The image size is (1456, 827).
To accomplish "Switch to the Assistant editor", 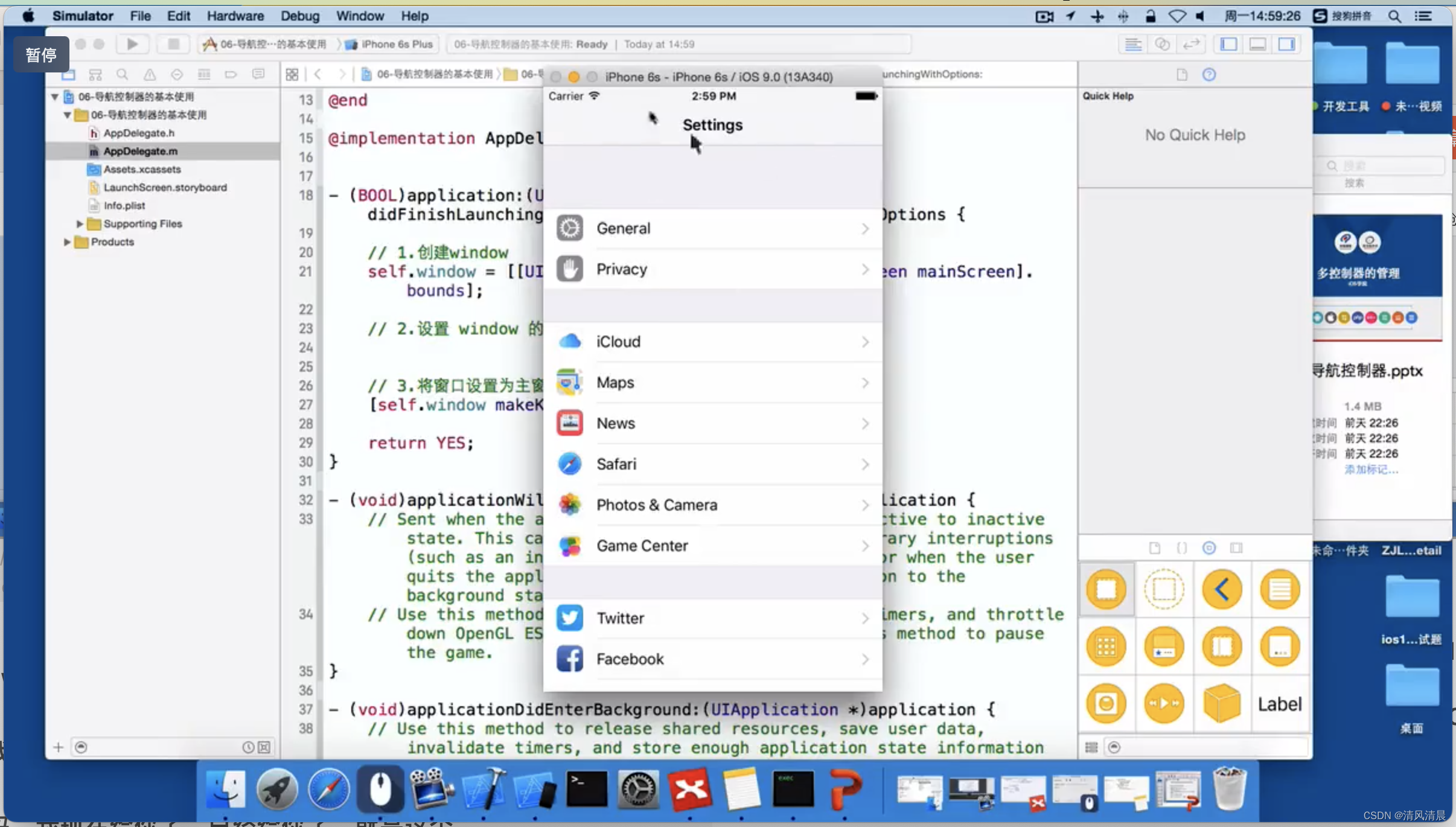I will tap(1162, 44).
